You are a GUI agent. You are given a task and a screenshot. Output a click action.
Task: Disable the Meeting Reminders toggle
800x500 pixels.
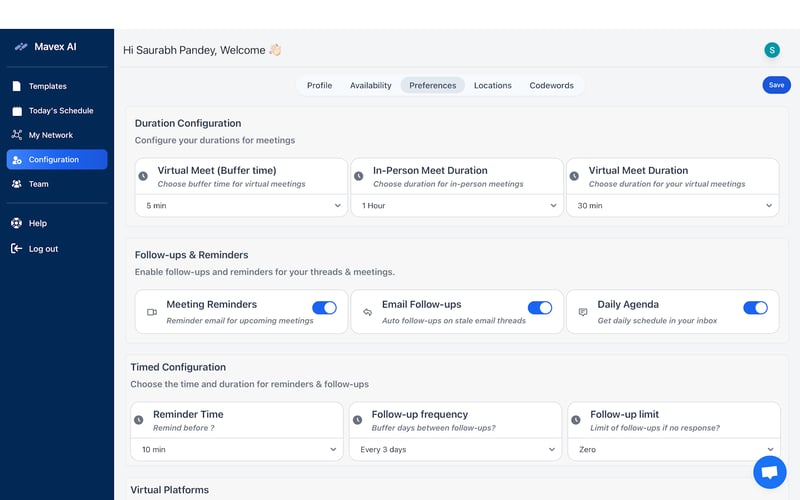[x=324, y=308]
